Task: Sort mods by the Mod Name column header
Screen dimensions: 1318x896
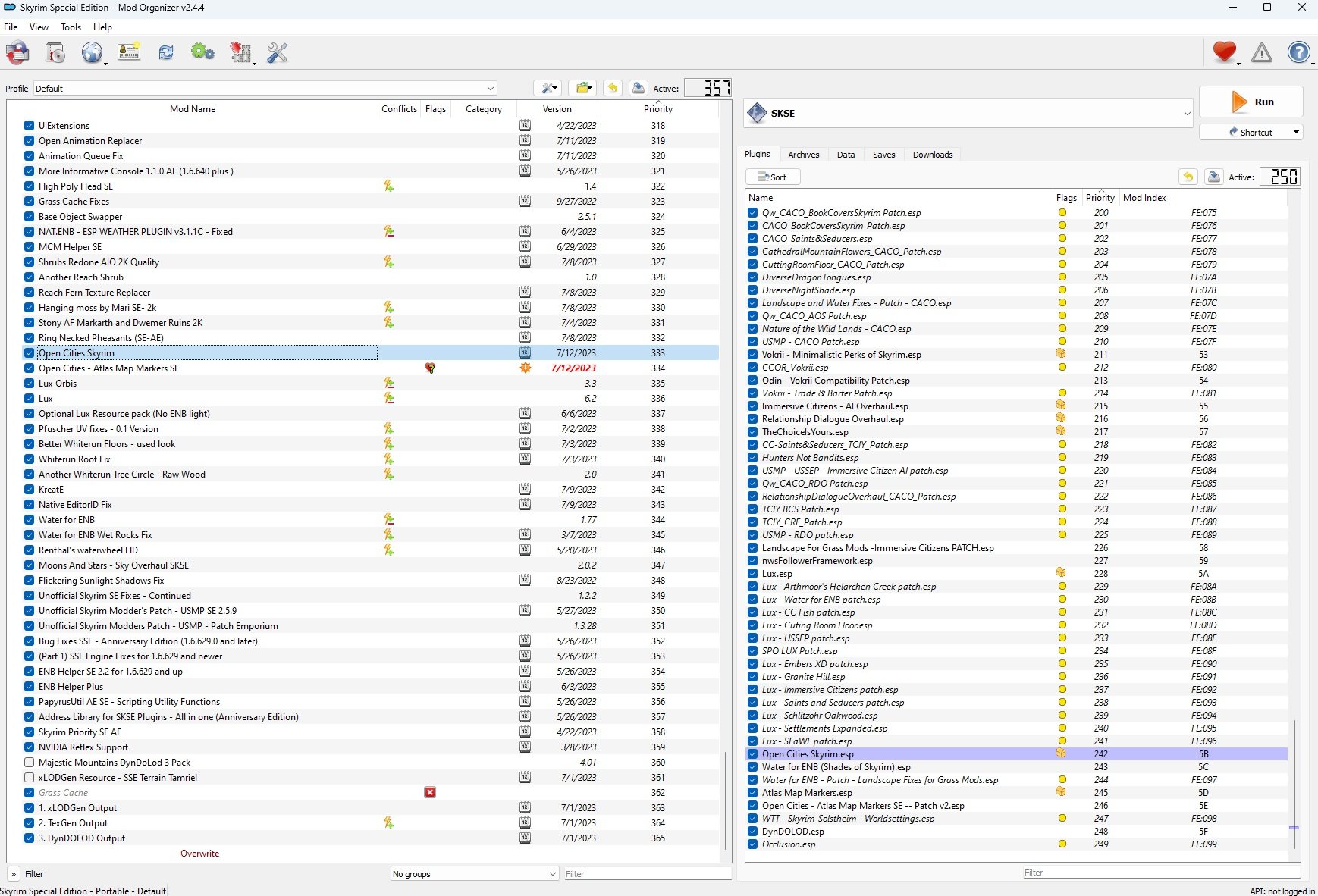Action: (193, 109)
